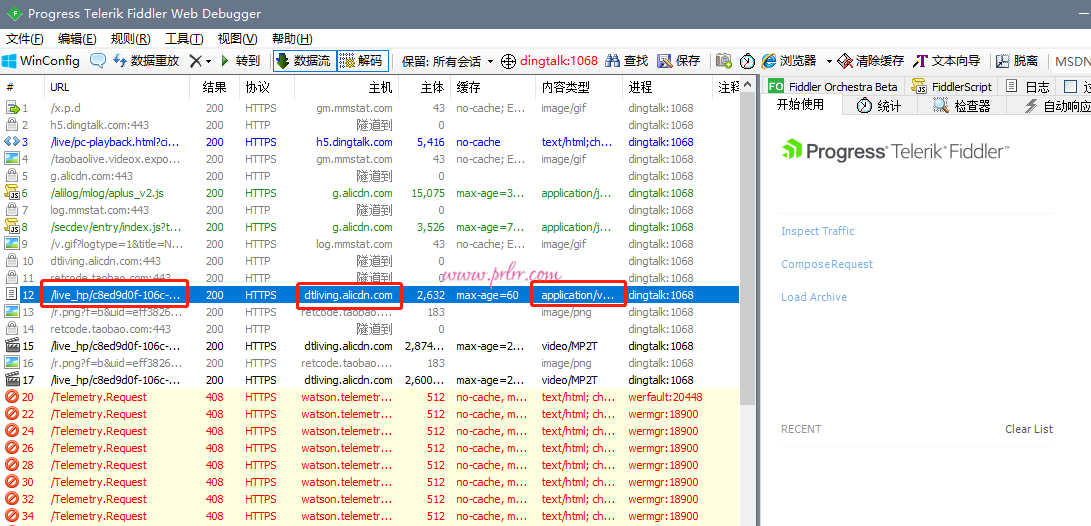1091x526 pixels.
Task: Click the timer stopwatch icon in toolbar
Action: click(746, 61)
